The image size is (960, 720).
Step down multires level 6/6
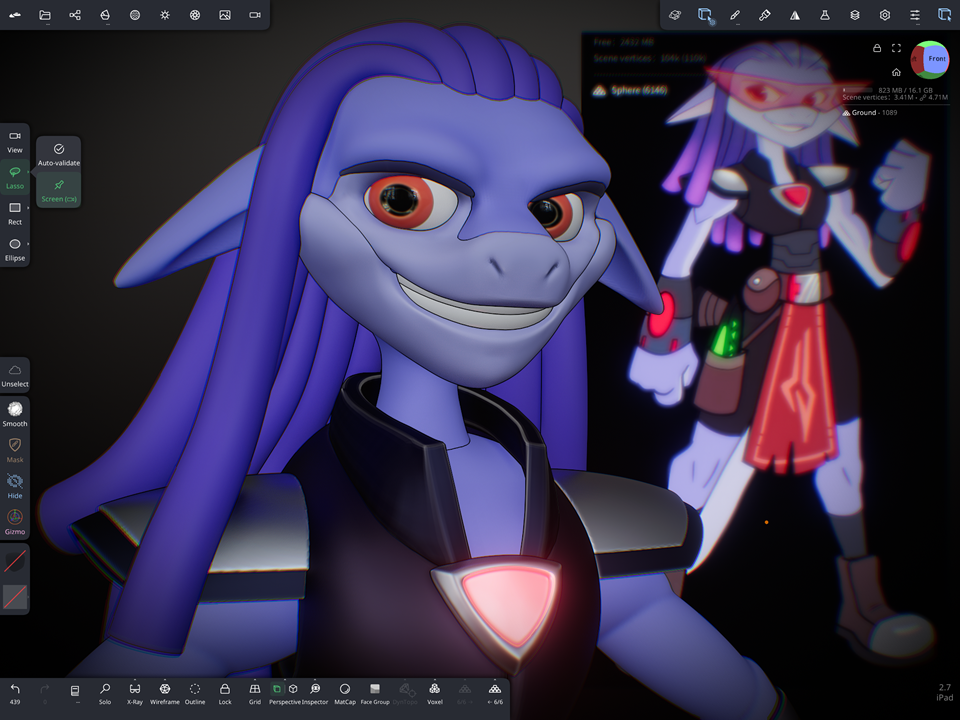pos(495,694)
